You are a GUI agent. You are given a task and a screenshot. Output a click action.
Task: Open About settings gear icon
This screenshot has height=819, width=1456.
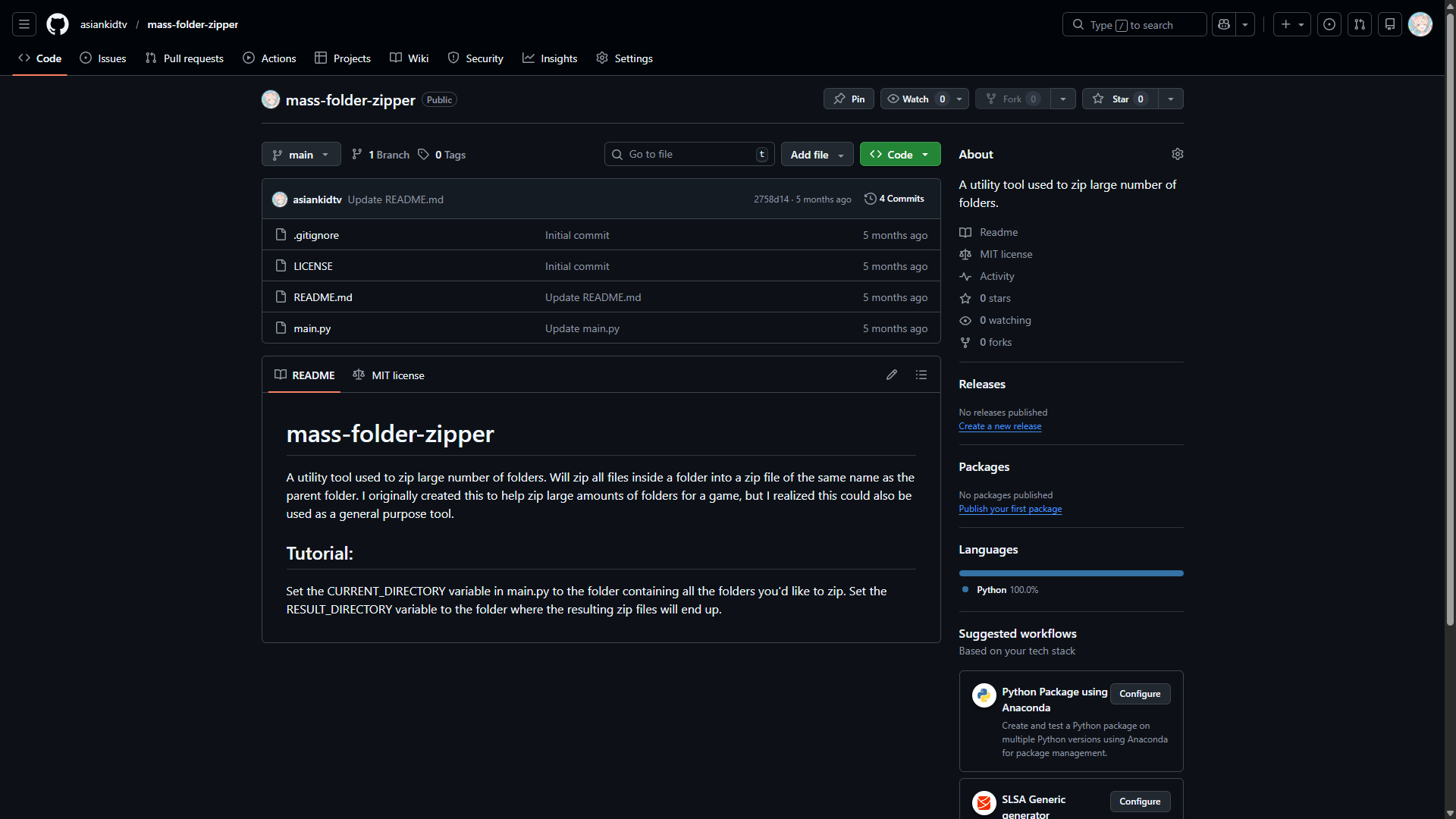[x=1177, y=154]
